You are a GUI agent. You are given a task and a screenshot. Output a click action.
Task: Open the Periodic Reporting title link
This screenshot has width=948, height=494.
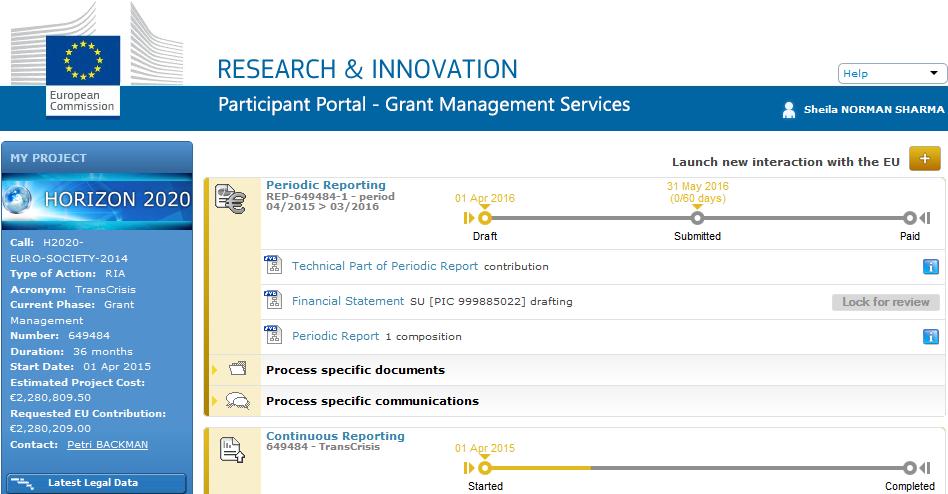[x=326, y=185]
